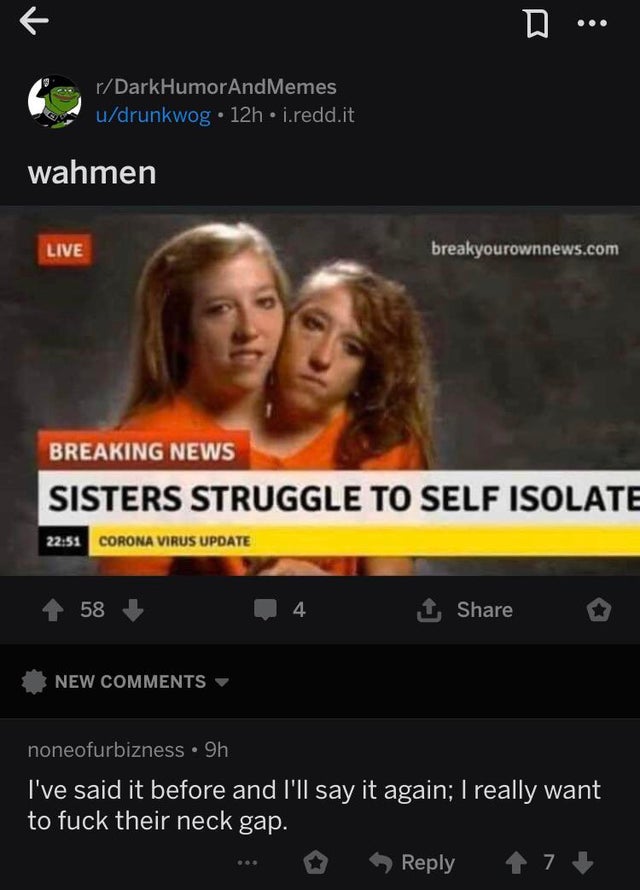
Task: Upvote the post with 58 points
Action: [53, 610]
